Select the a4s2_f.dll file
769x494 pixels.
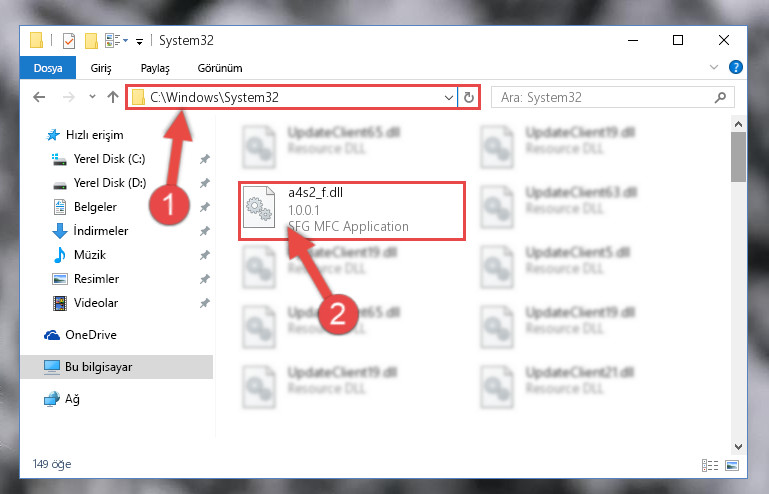[x=352, y=211]
